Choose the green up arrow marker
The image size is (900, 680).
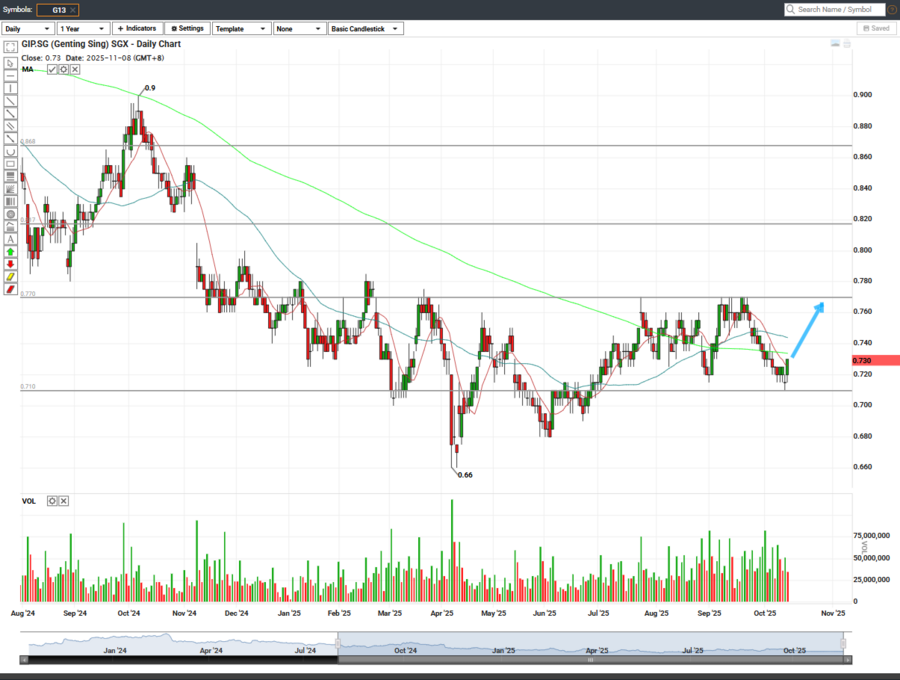coord(10,253)
